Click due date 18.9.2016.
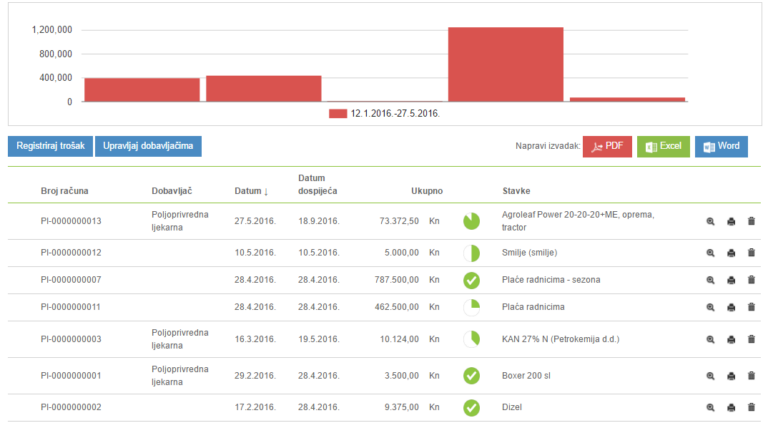The width and height of the screenshot is (768, 423). (319, 221)
